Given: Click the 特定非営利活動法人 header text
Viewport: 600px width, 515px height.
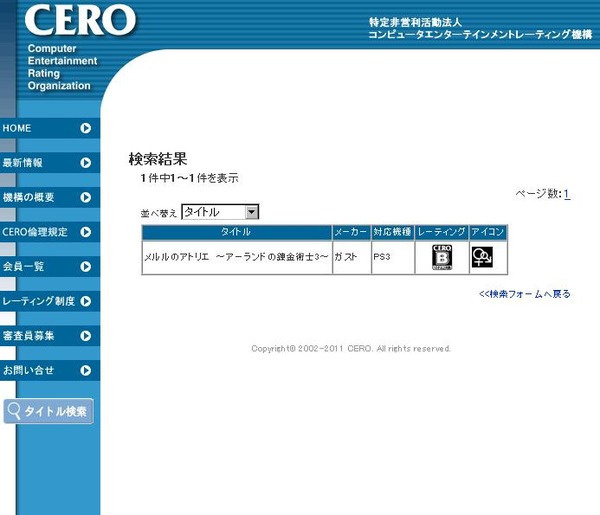Looking at the screenshot, I should point(415,22).
